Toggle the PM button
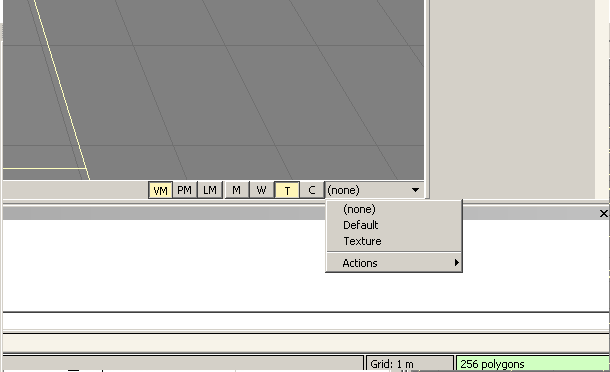The height and width of the screenshot is (372, 610). point(184,190)
